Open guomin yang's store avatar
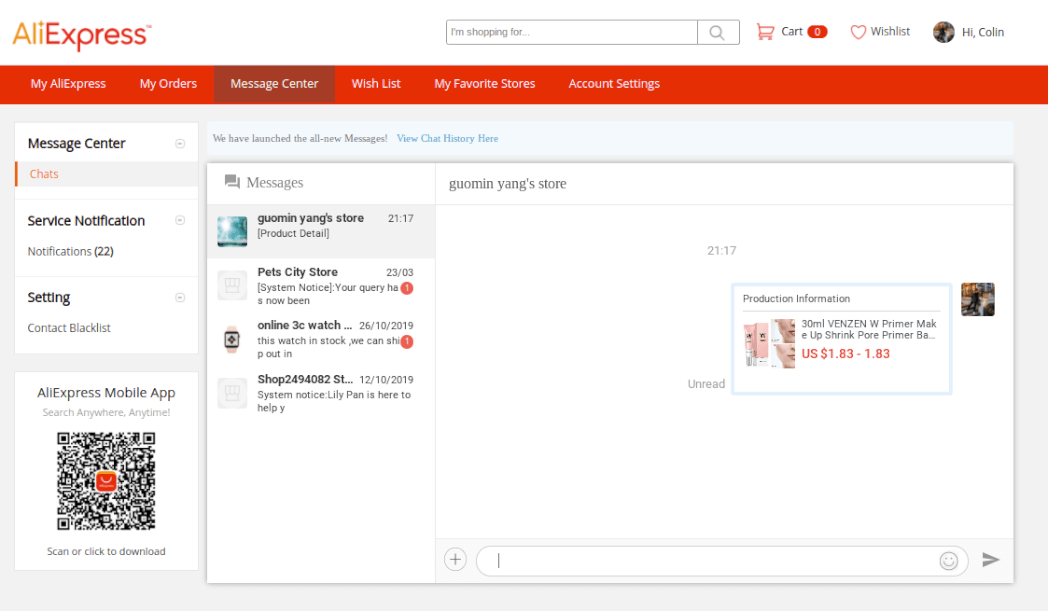 click(232, 231)
